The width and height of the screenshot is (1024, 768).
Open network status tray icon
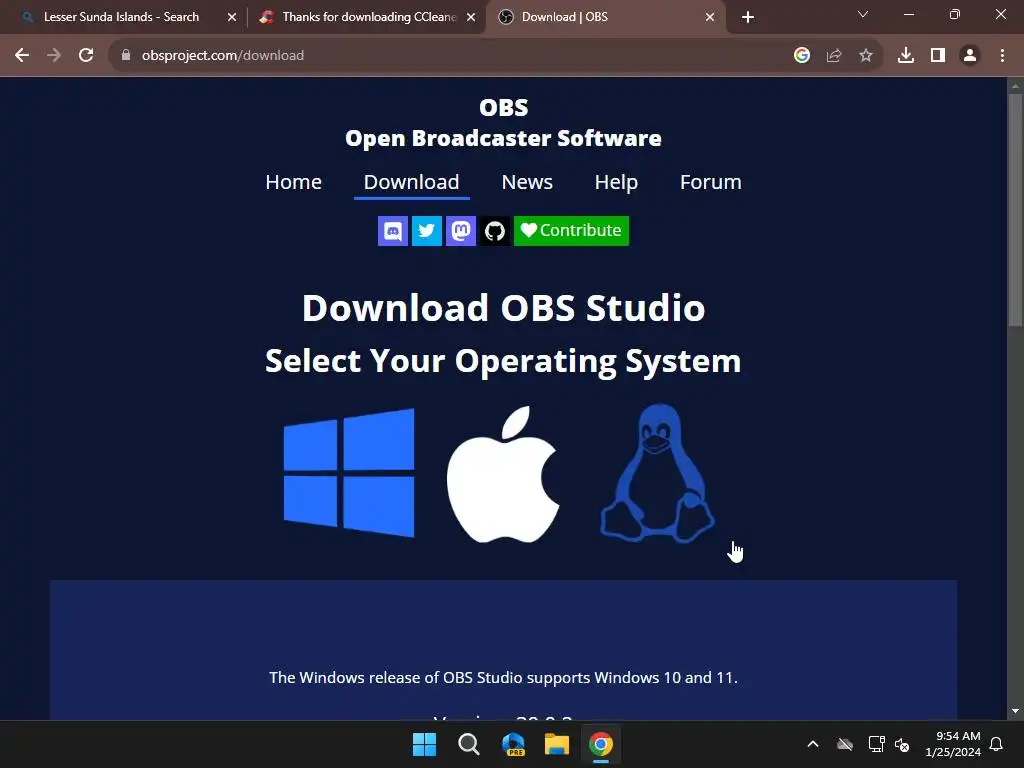tap(876, 744)
